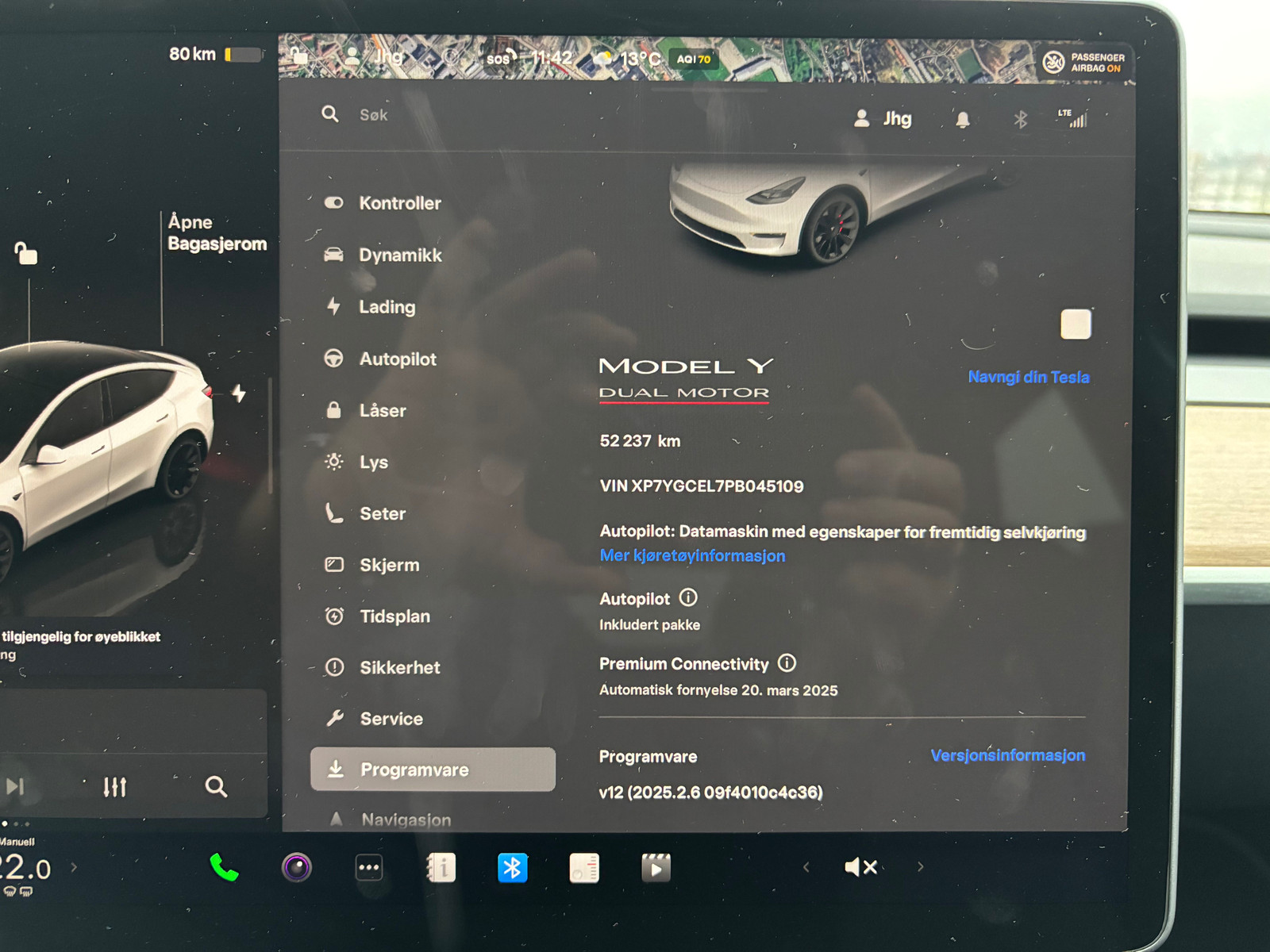Open the manual info app icon
Screen dimensions: 1270x952
[x=441, y=868]
